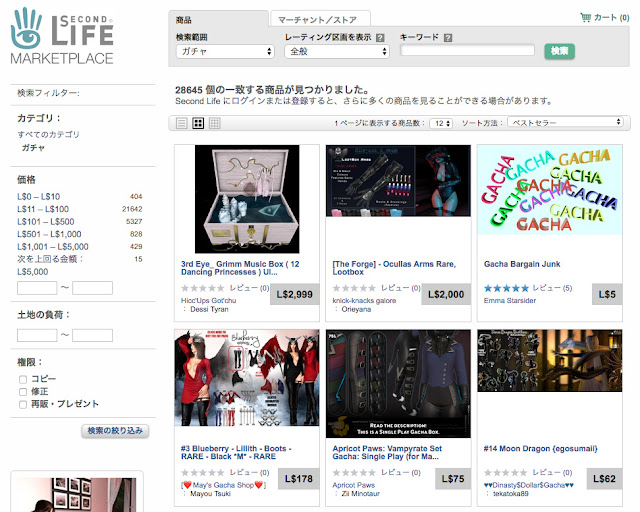Click the L$178 price tag
The image size is (640, 512).
[x=299, y=479]
